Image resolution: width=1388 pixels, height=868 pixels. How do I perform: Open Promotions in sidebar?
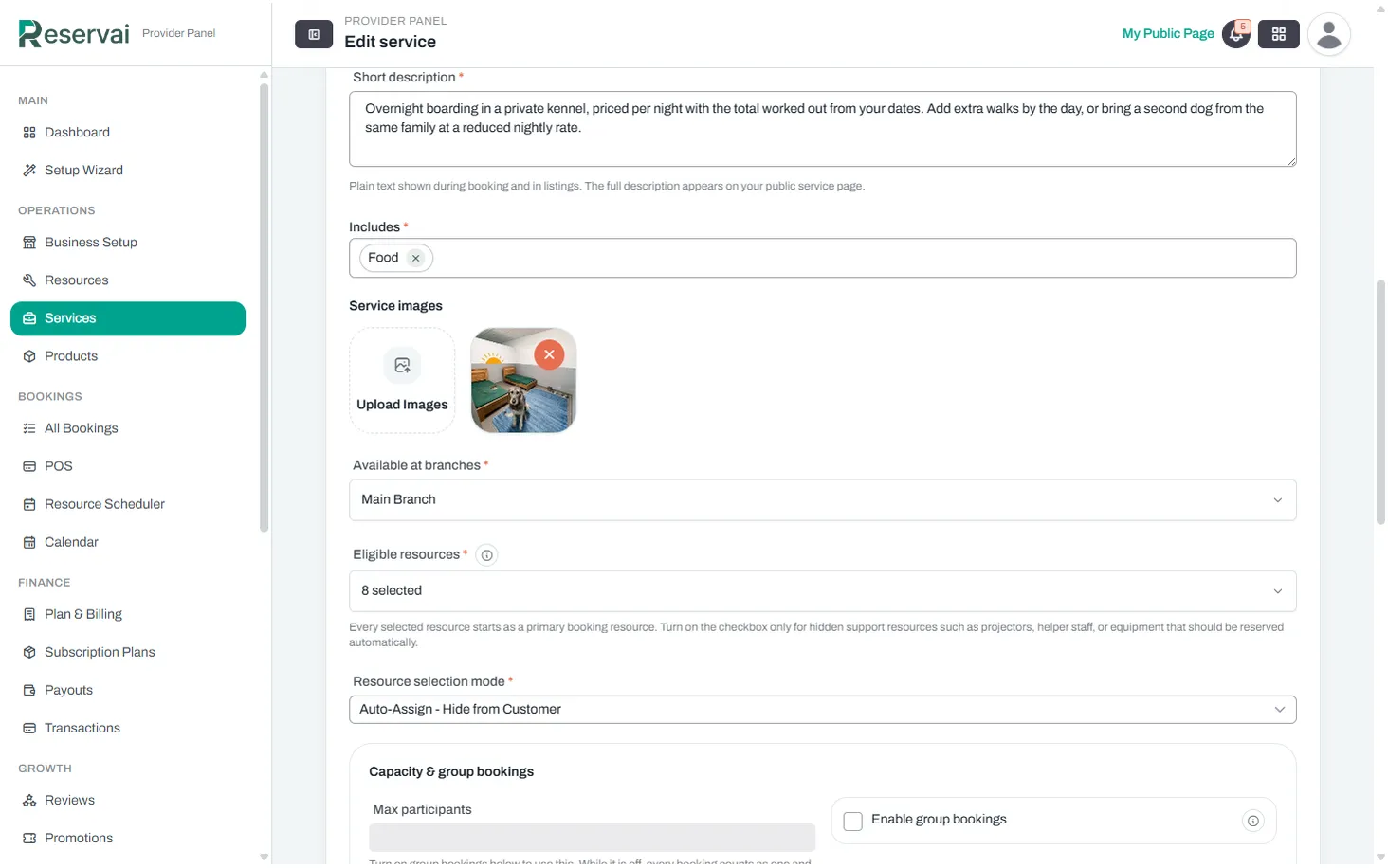click(x=79, y=838)
